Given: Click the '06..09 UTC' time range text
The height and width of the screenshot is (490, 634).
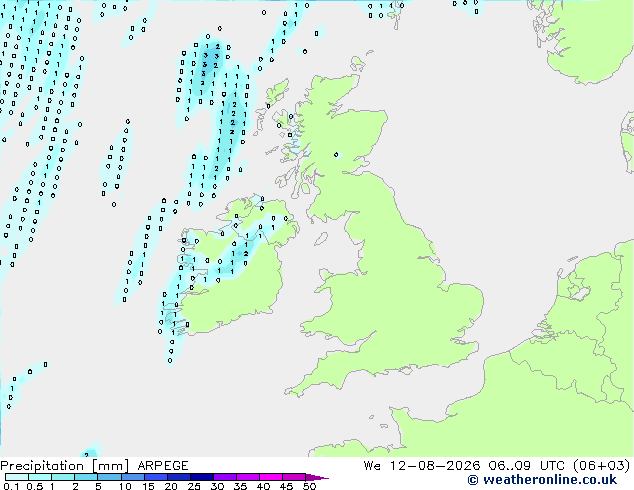Looking at the screenshot, I should 526,465.
